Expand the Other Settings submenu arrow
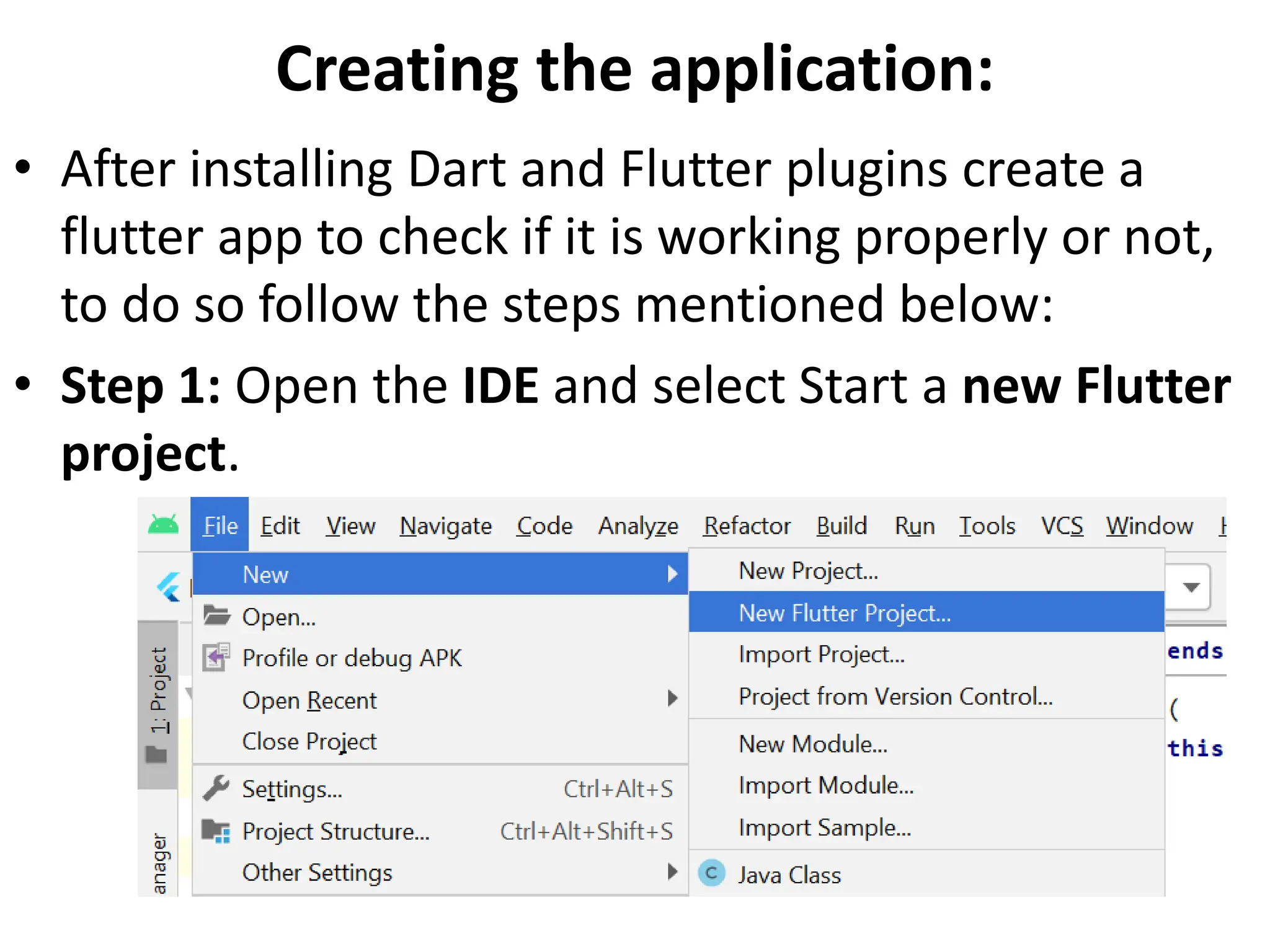The image size is (1270, 952). [672, 871]
